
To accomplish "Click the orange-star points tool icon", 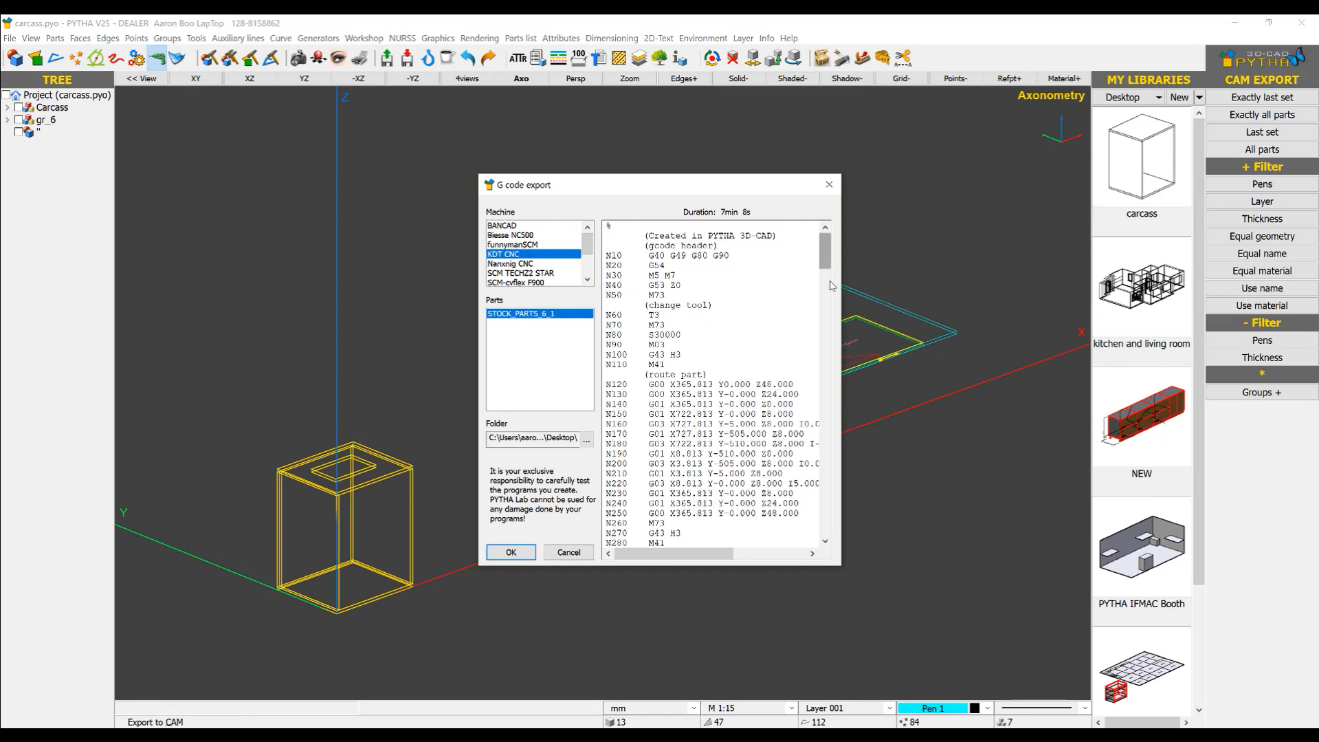I will pos(76,58).
